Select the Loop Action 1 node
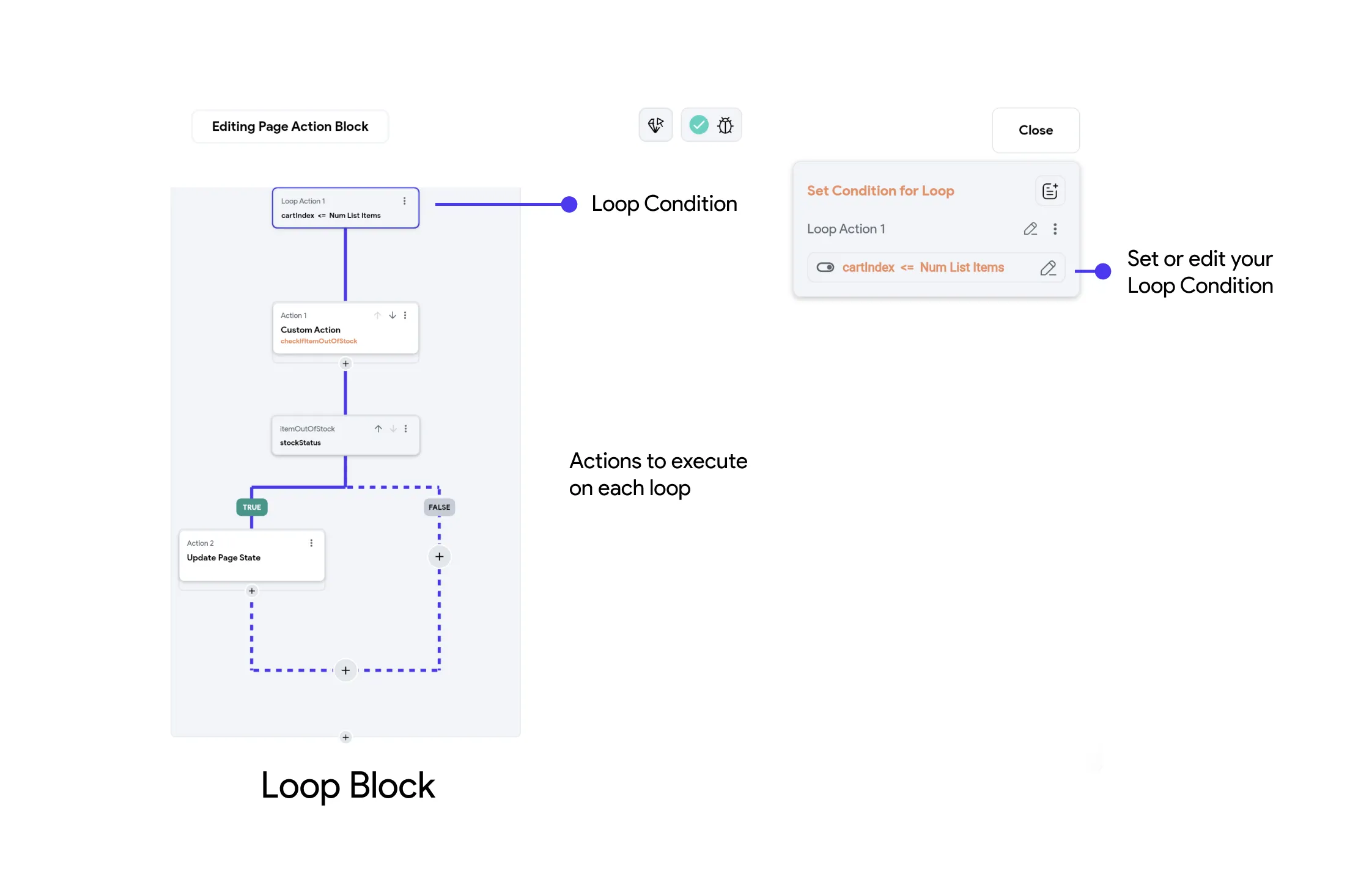Image resolution: width=1358 pixels, height=896 pixels. click(345, 208)
